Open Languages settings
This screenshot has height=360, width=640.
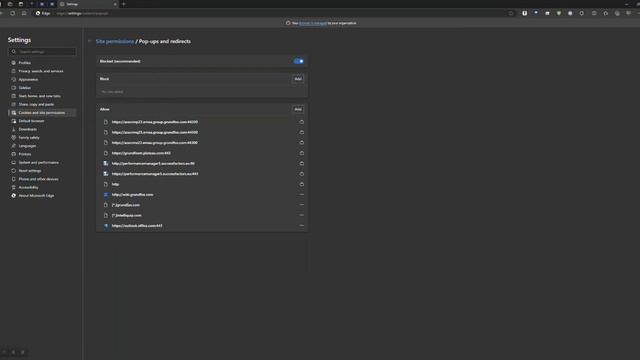coord(27,146)
